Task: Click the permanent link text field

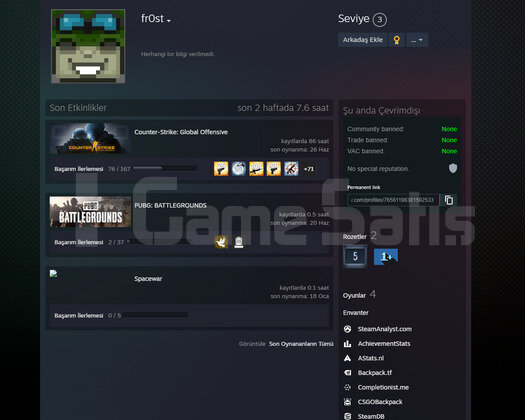Action: coord(393,200)
